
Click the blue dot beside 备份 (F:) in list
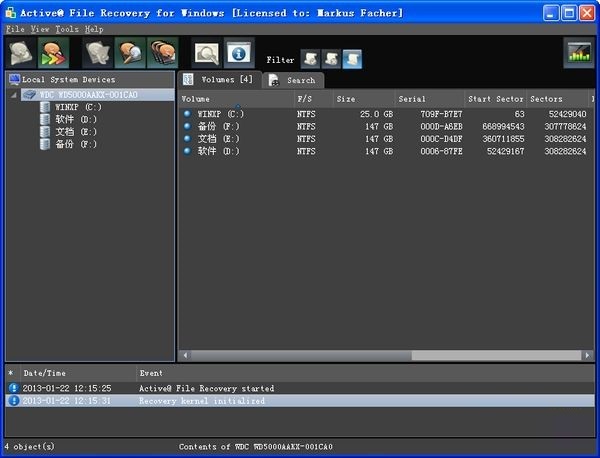click(187, 126)
